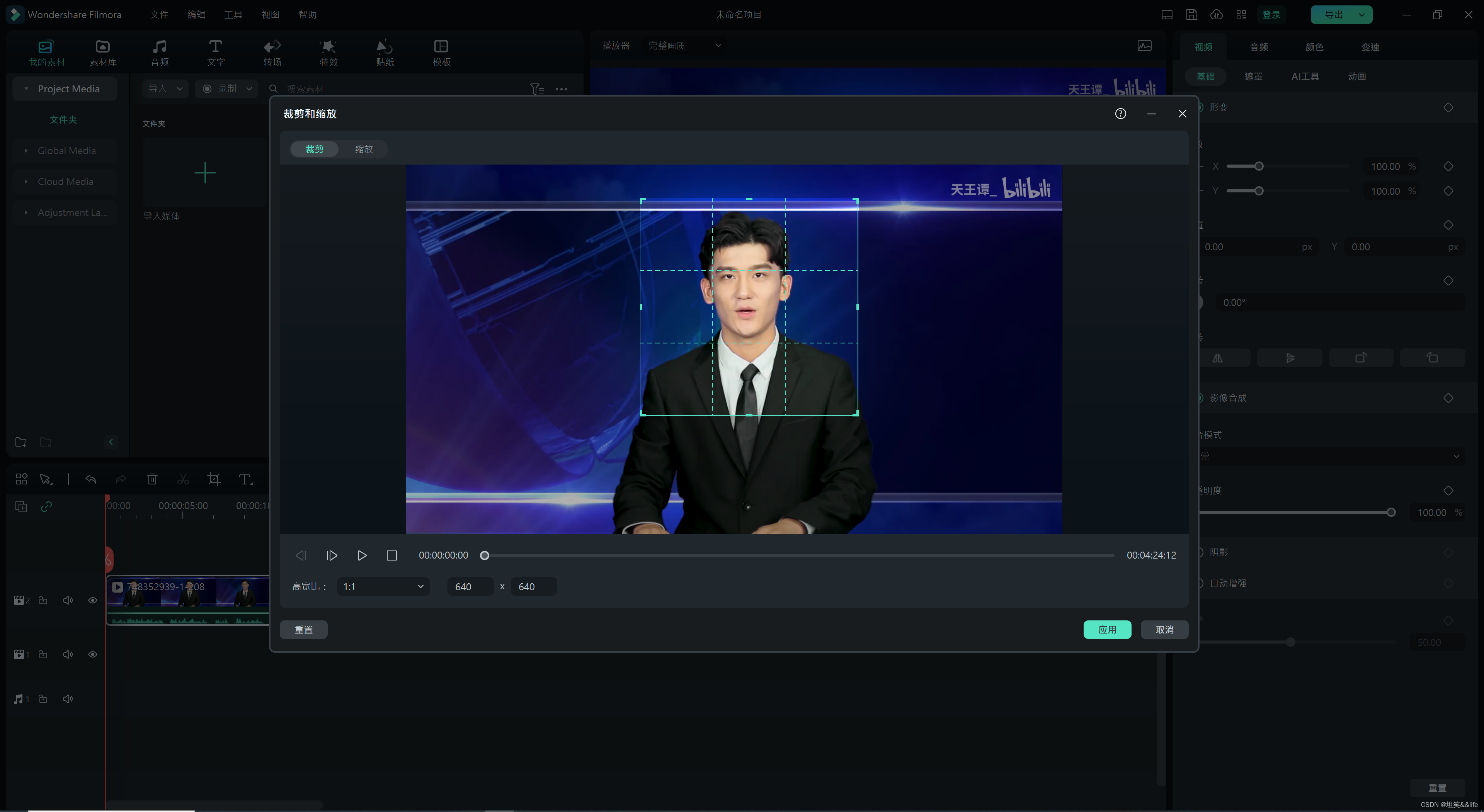Lock audio track 1
This screenshot has width=1484, height=812.
click(43, 698)
